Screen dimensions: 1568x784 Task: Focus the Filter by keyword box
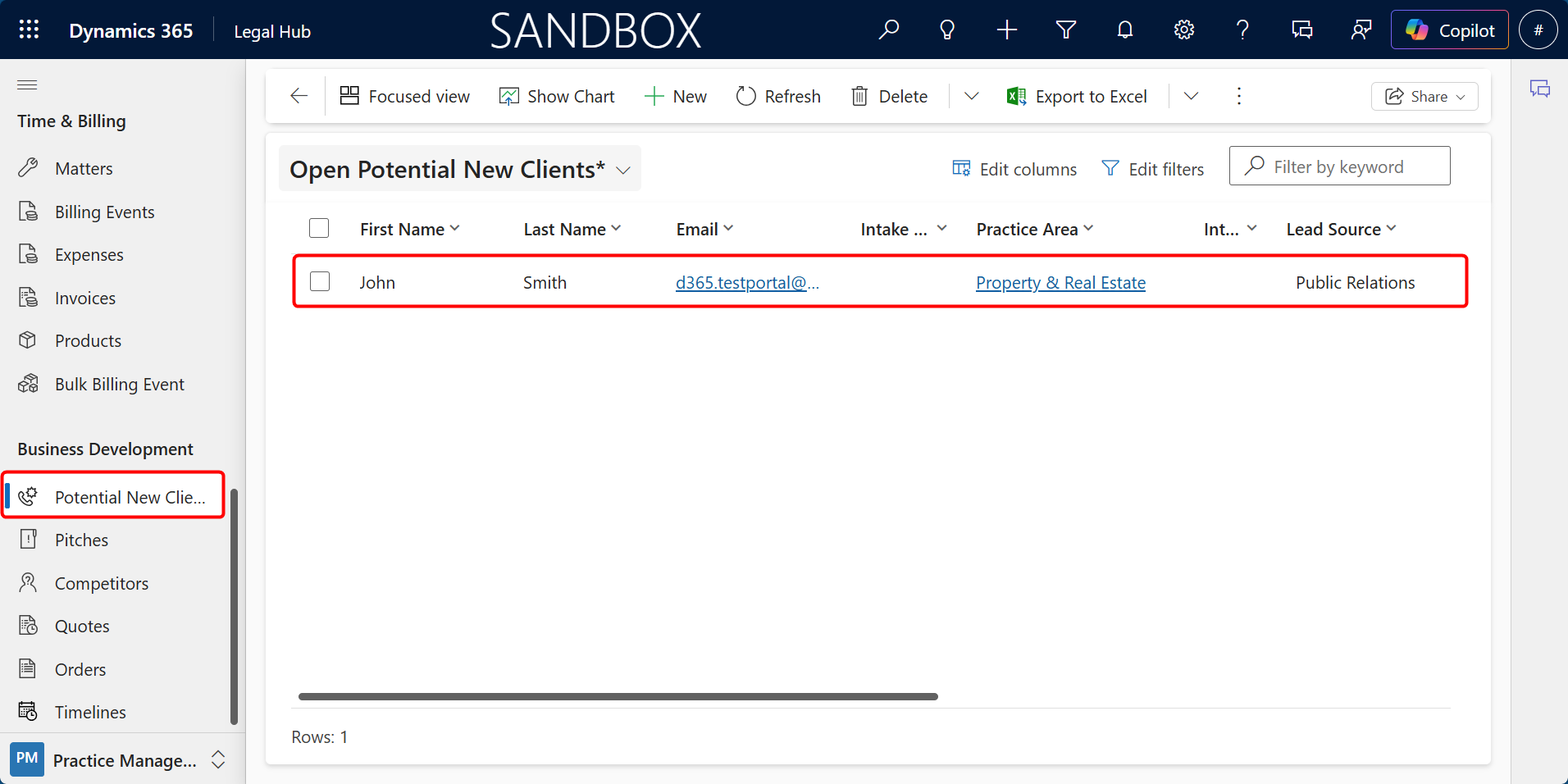pos(1339,166)
